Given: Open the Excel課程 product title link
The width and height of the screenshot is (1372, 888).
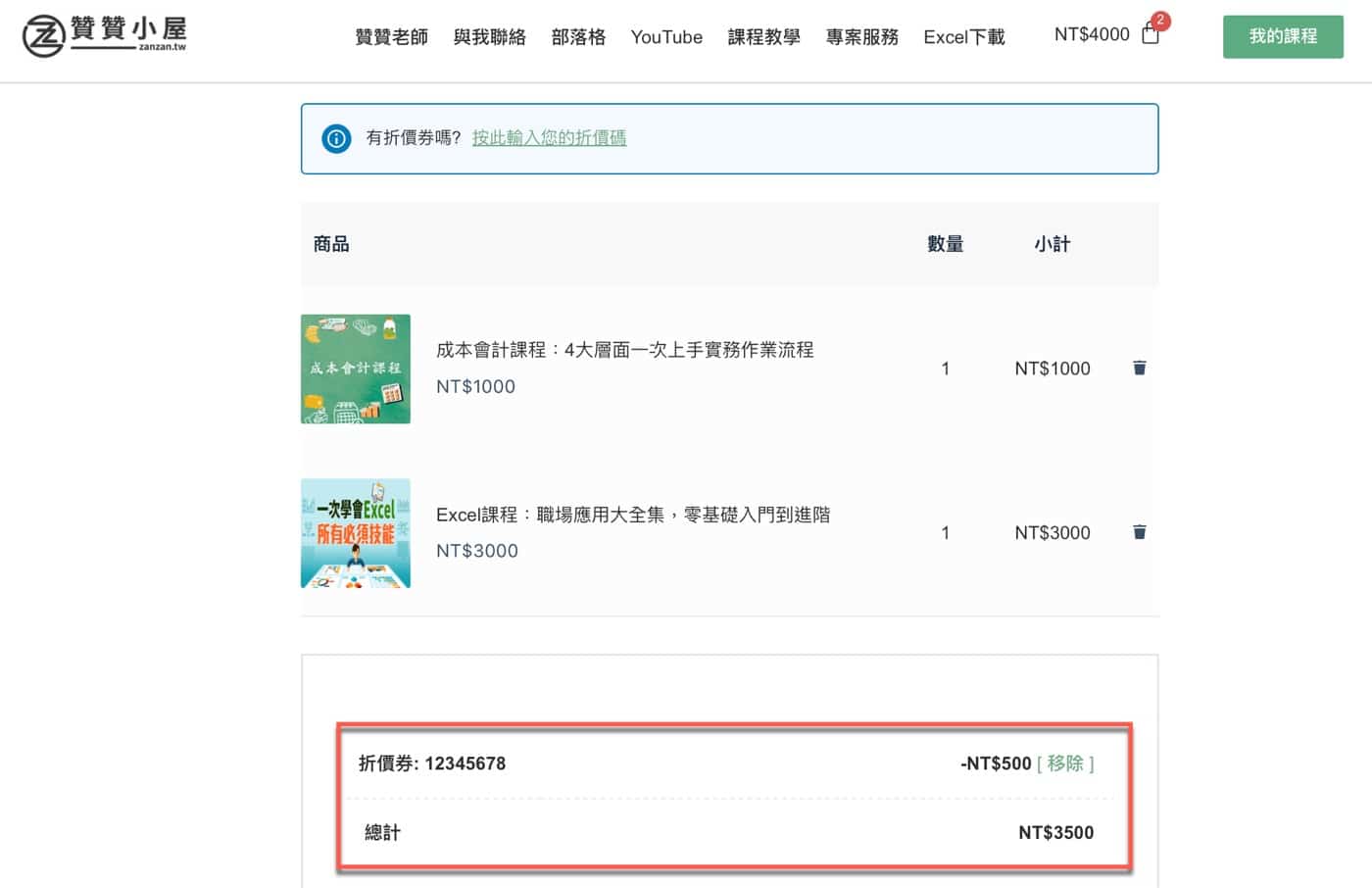Looking at the screenshot, I should tap(632, 515).
